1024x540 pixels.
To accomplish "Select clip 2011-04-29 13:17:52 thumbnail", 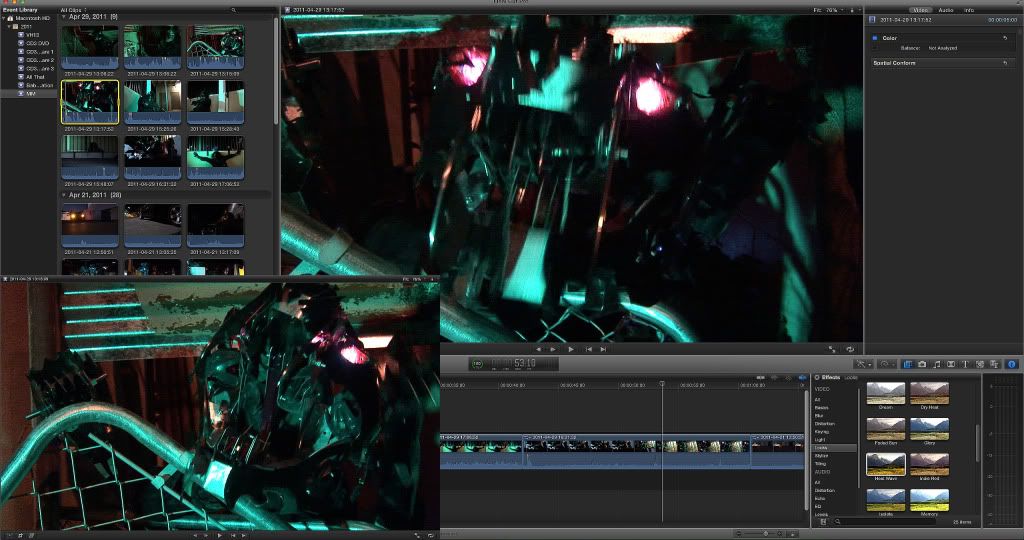I will 90,102.
